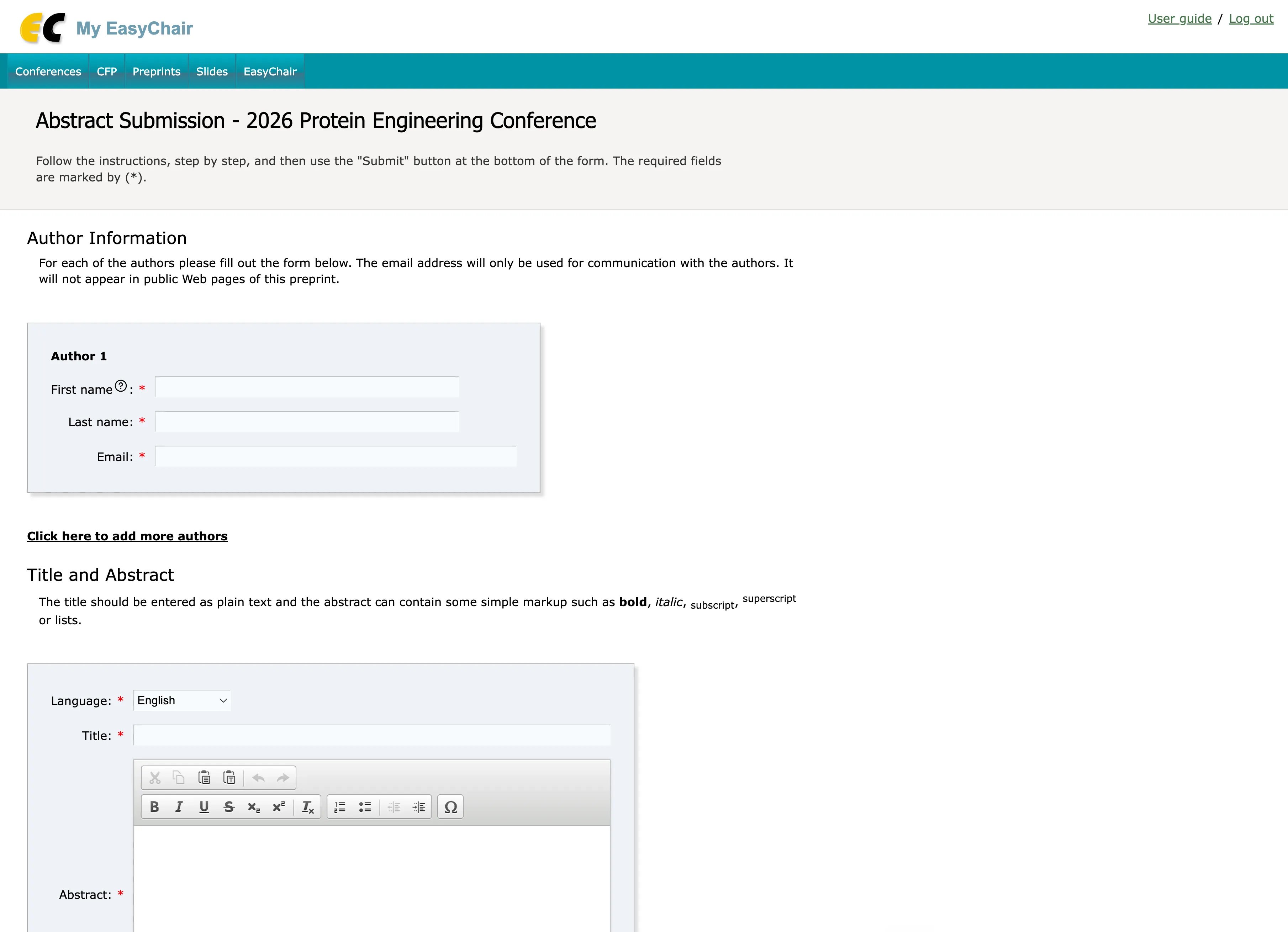Focus the First name input field

tap(307, 387)
